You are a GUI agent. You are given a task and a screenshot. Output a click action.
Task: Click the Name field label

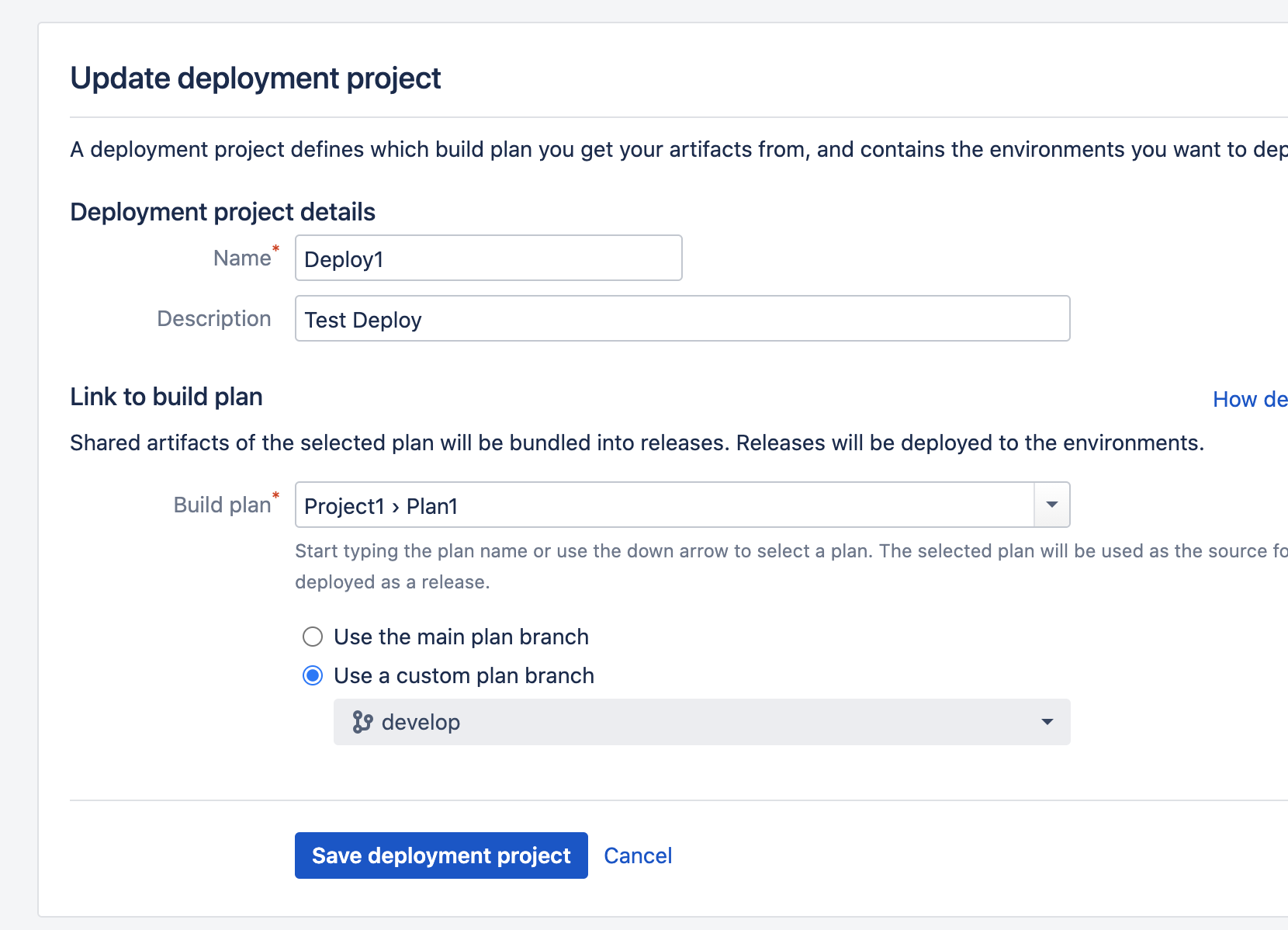[x=242, y=258]
